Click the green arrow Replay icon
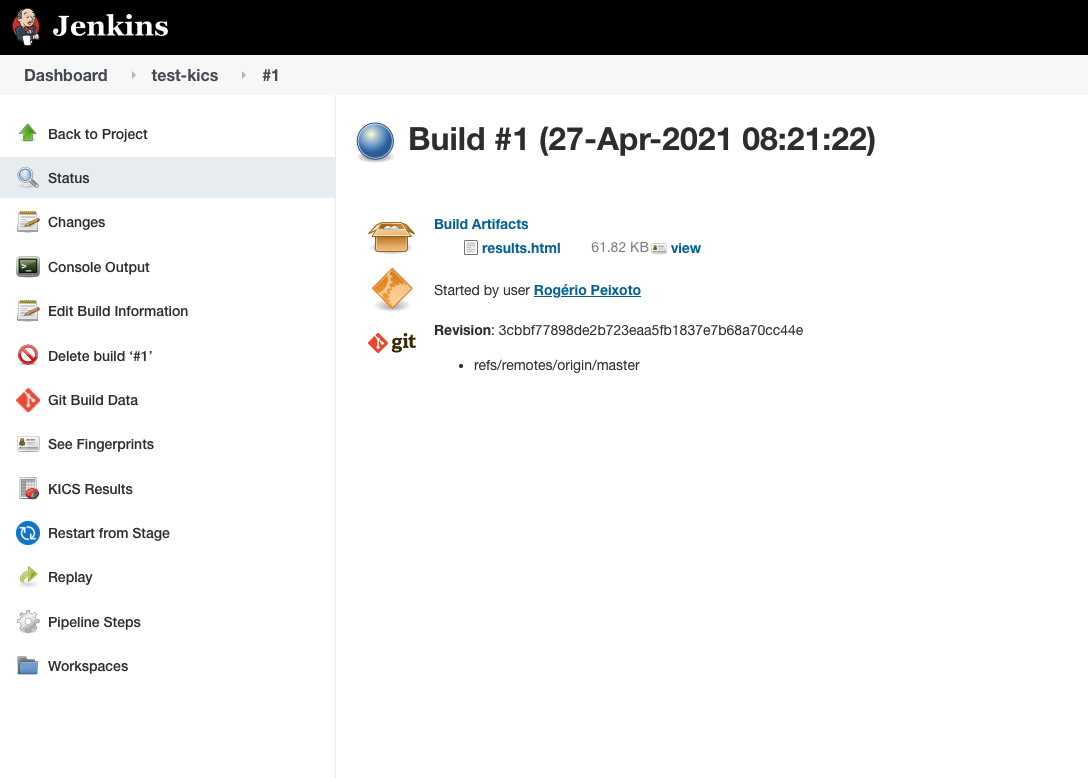The height and width of the screenshot is (778, 1088). pos(28,576)
